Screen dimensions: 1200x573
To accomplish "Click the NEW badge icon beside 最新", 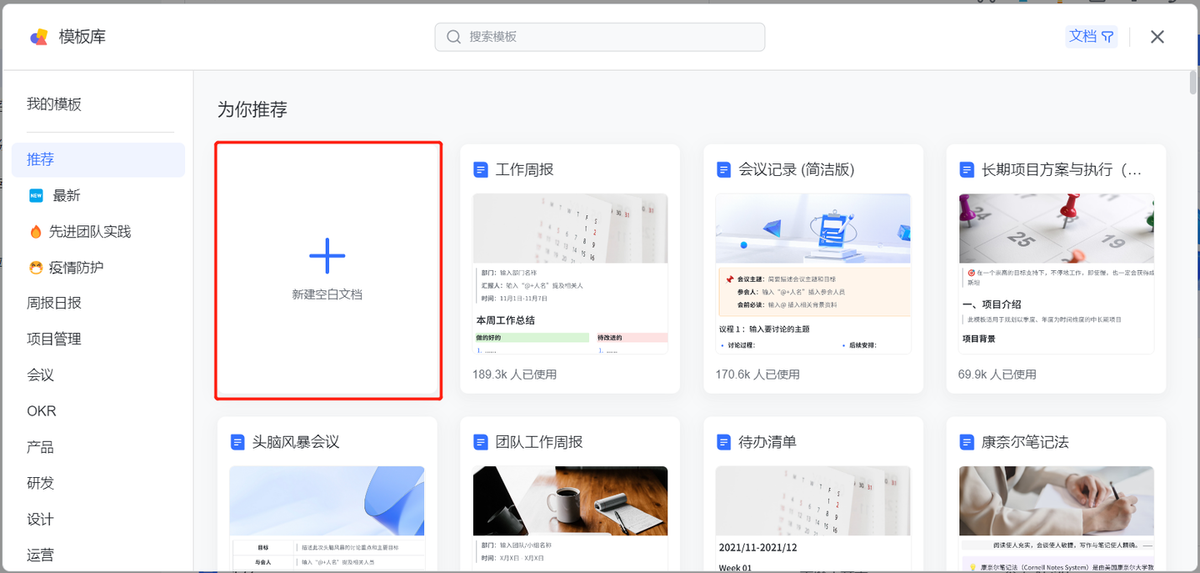I will [x=36, y=196].
